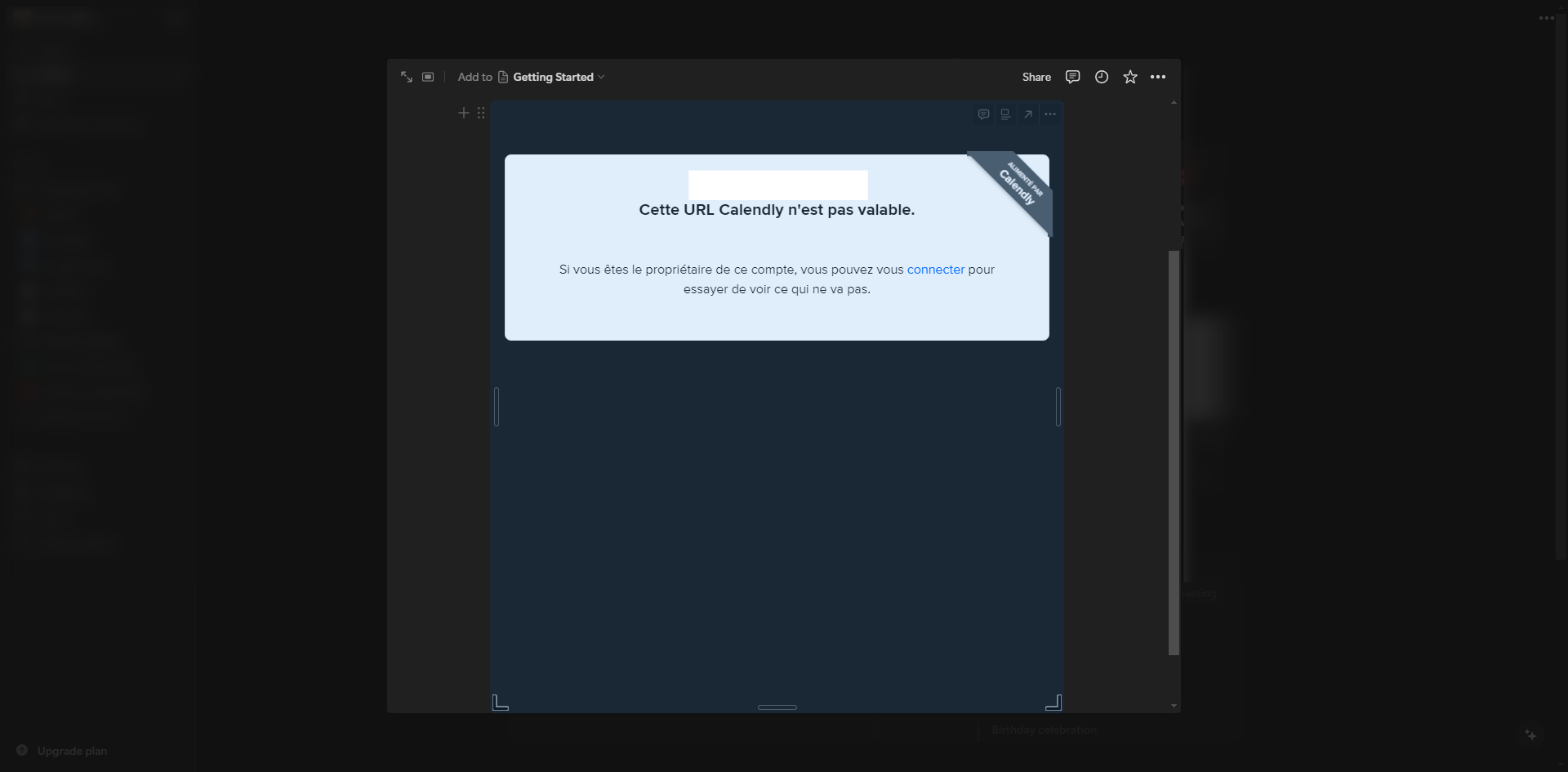Comment on the embed block
1568x772 pixels.
984,114
